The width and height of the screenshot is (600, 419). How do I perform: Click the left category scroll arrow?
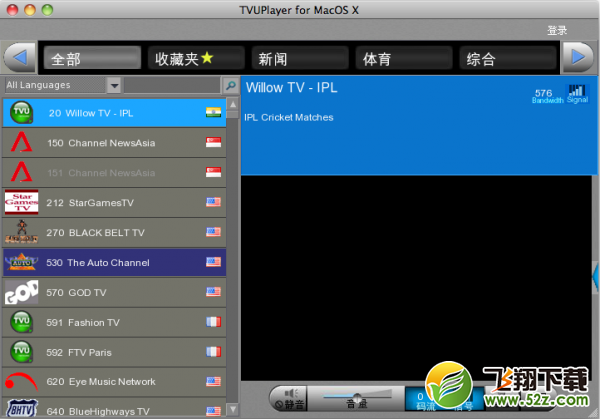(x=19, y=57)
